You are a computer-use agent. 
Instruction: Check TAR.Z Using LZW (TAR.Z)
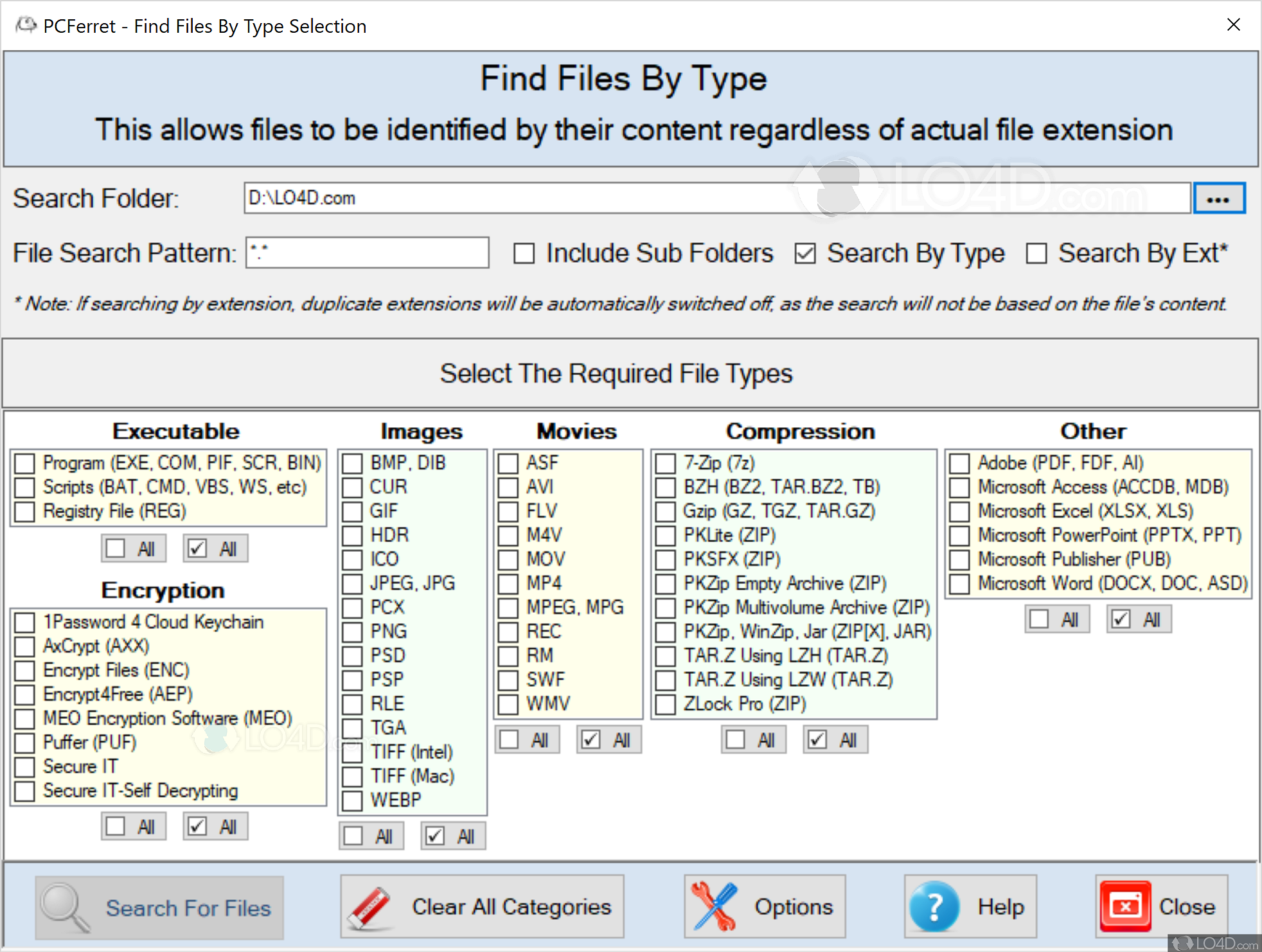(x=666, y=680)
